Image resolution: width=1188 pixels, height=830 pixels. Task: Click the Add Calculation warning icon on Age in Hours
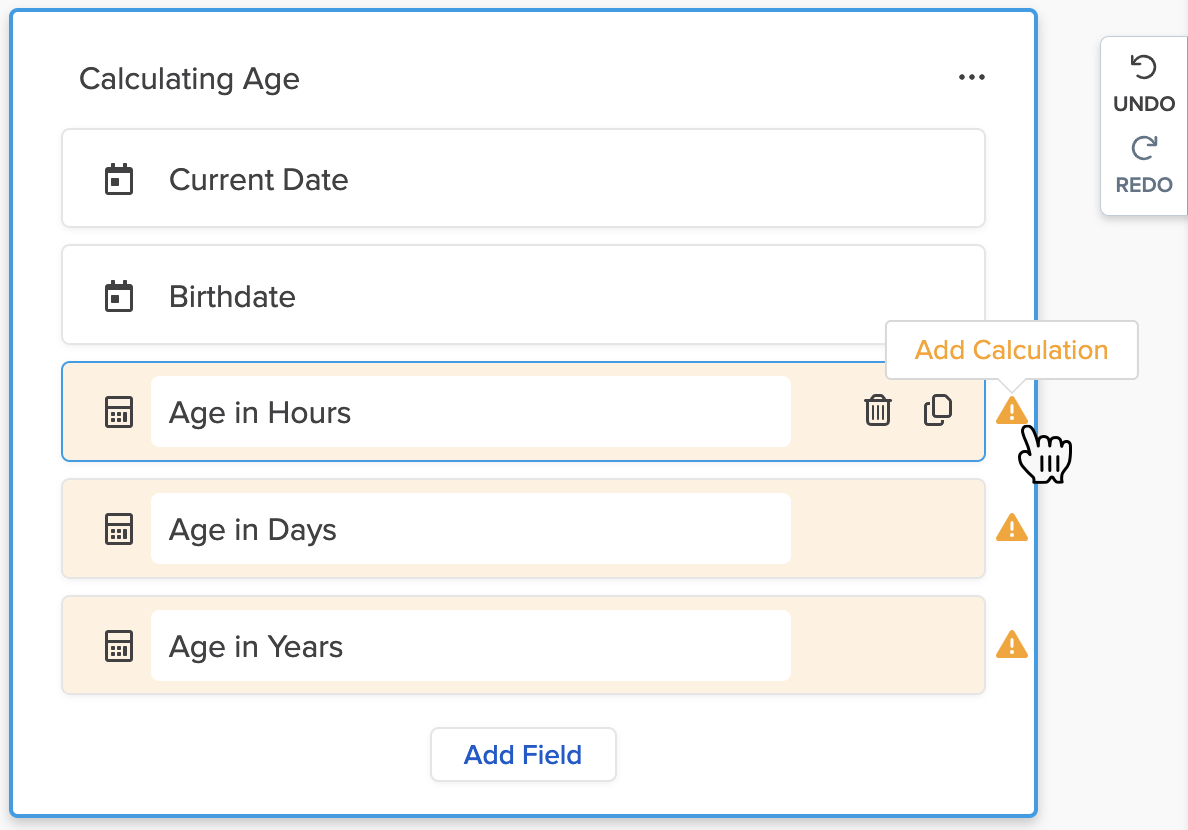coord(1012,411)
